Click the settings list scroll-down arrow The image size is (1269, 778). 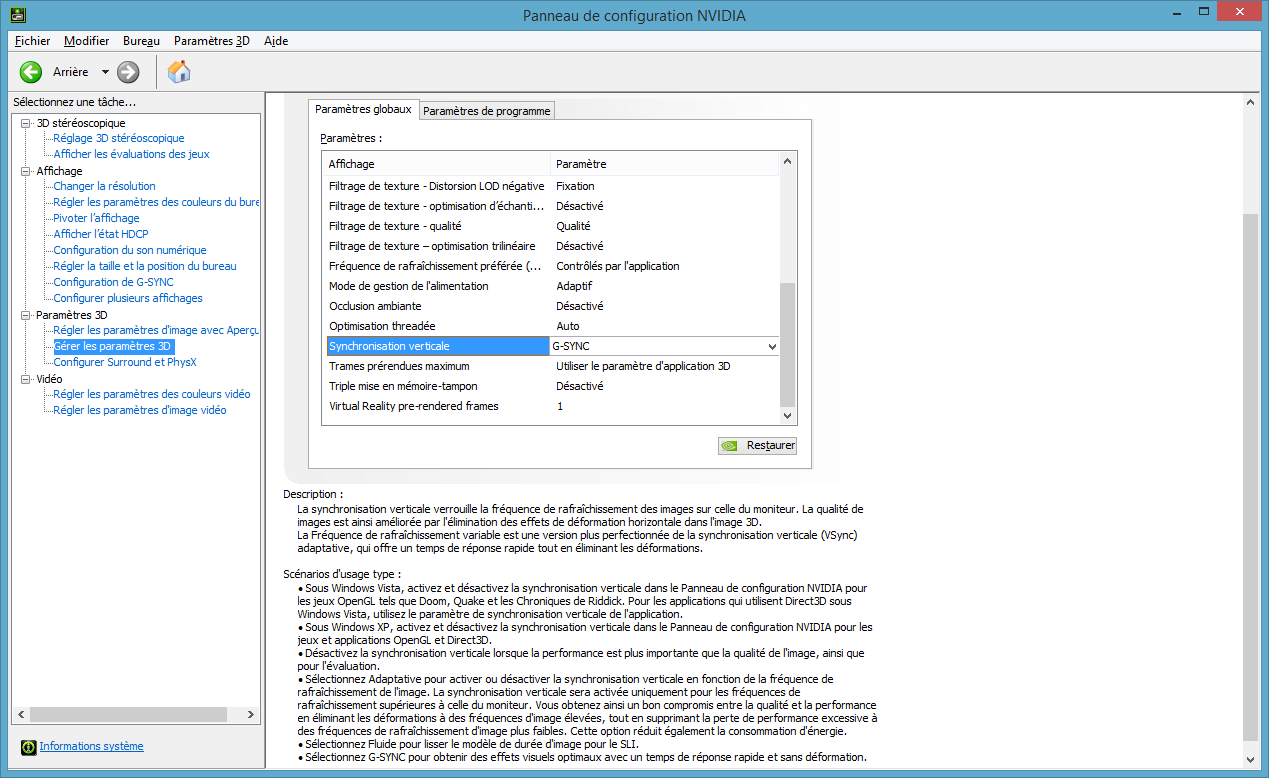[787, 415]
